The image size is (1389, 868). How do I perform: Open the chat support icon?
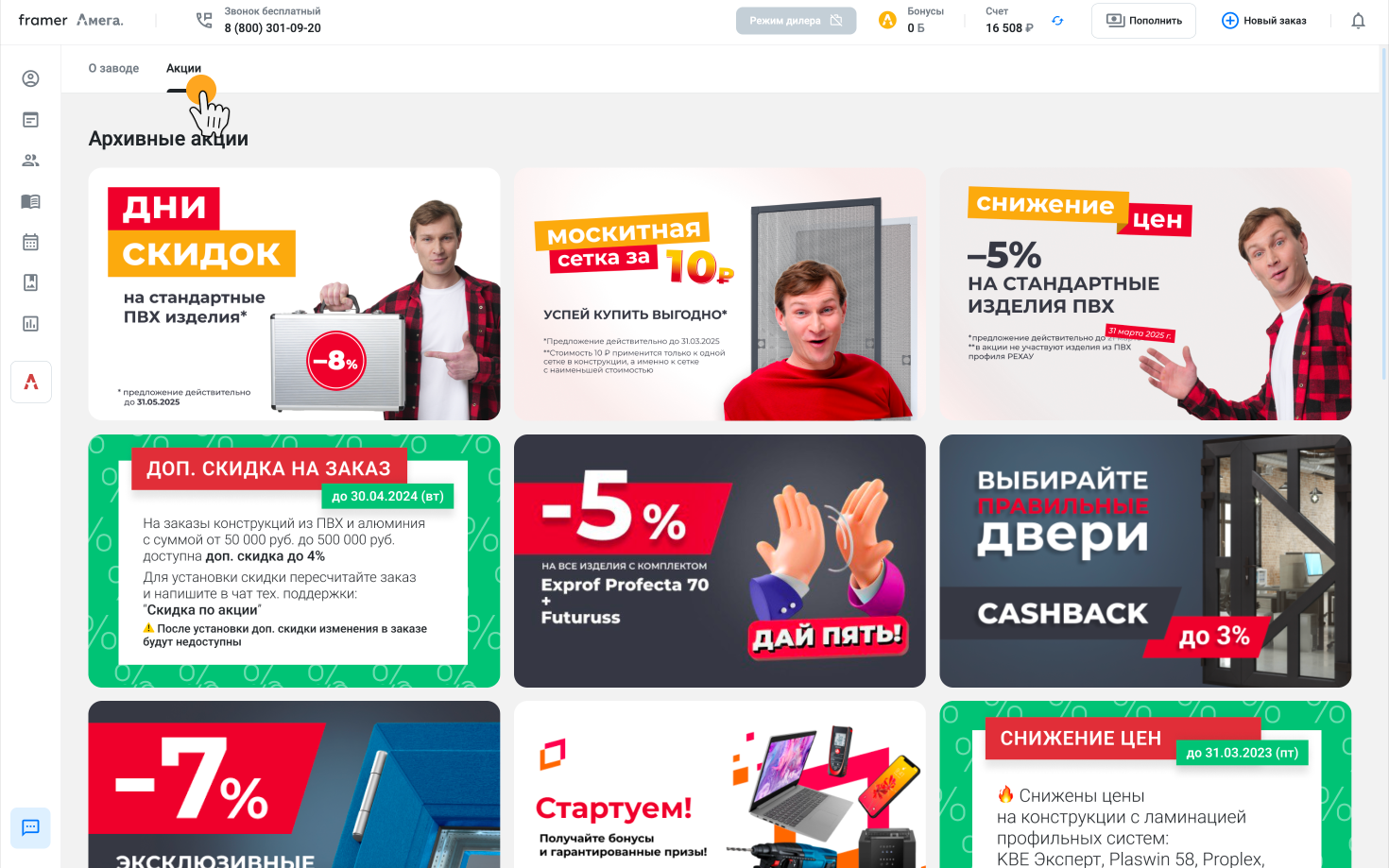[30, 827]
